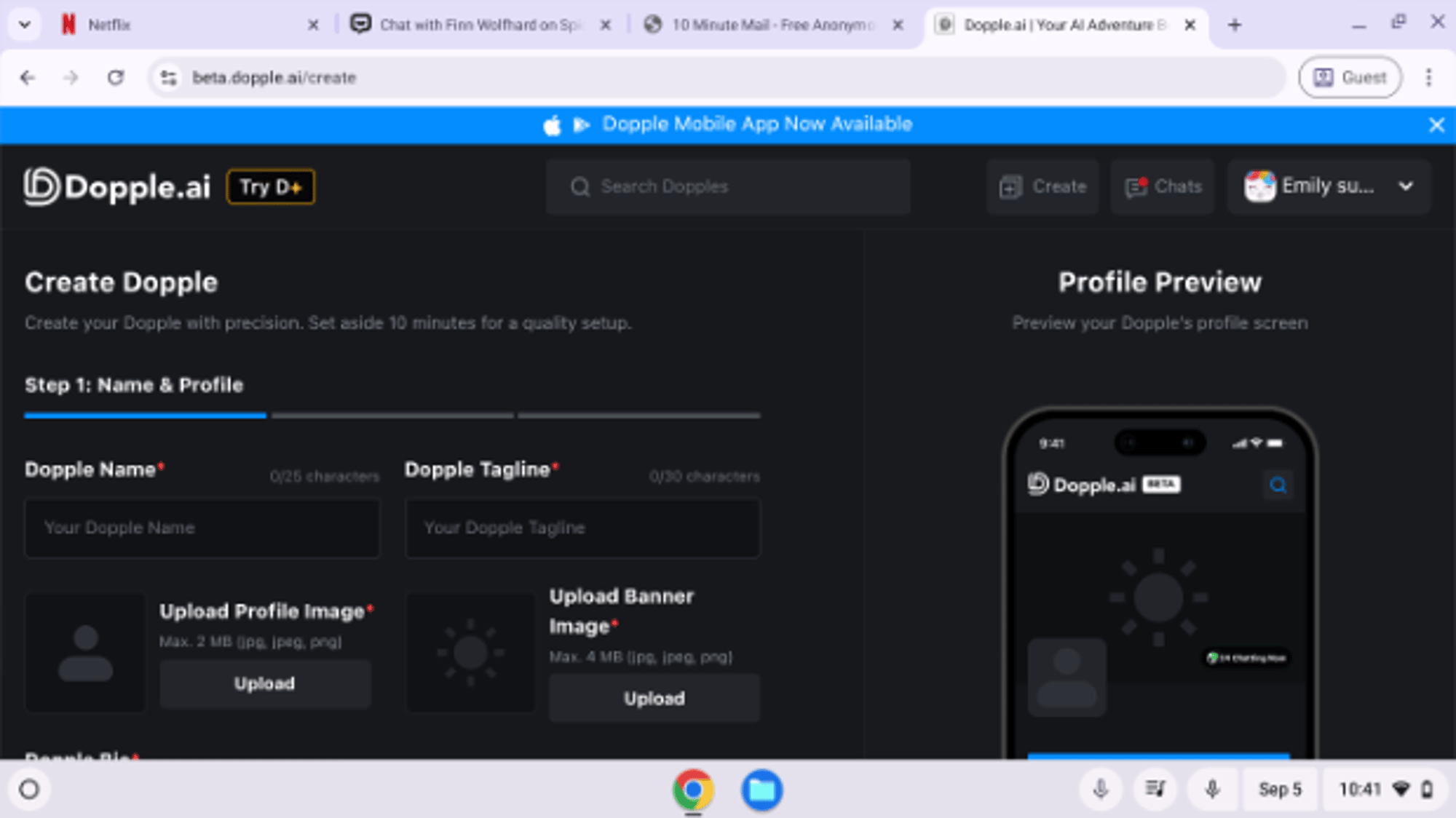1456x818 pixels.
Task: Click the Dopple.ai logo icon
Action: coord(41,186)
